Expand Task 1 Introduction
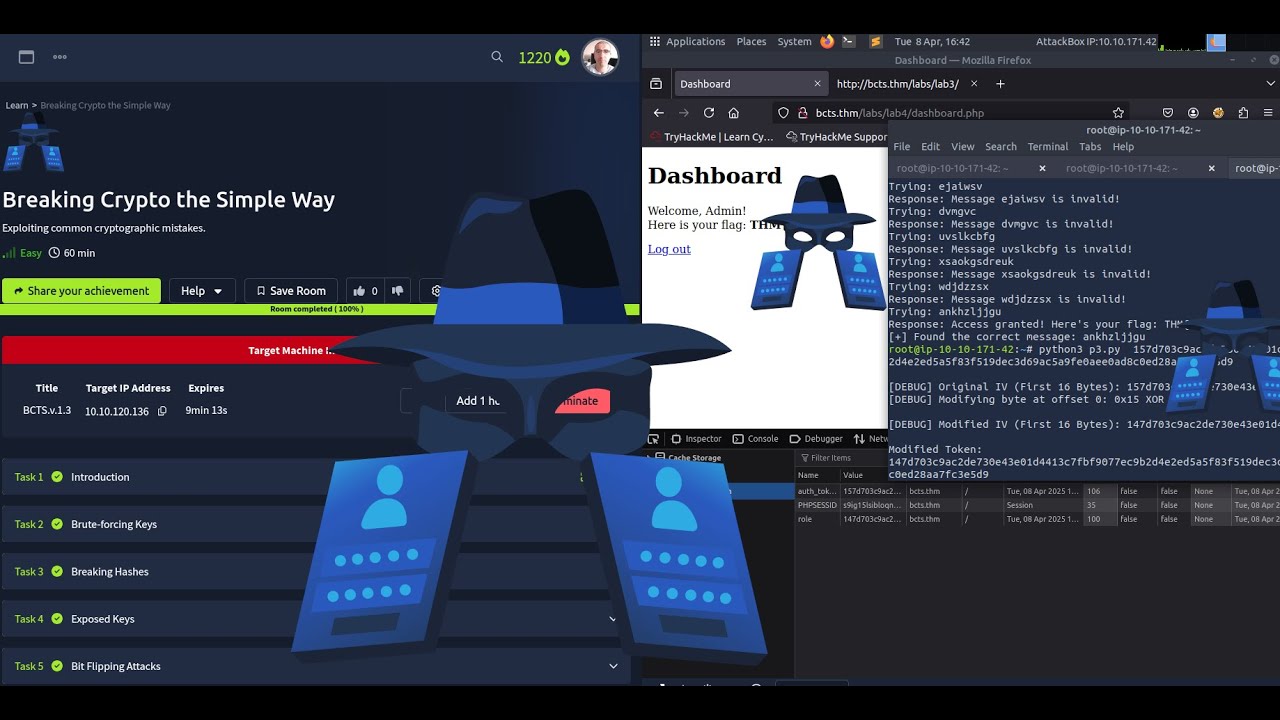The image size is (1280, 720). 316,477
